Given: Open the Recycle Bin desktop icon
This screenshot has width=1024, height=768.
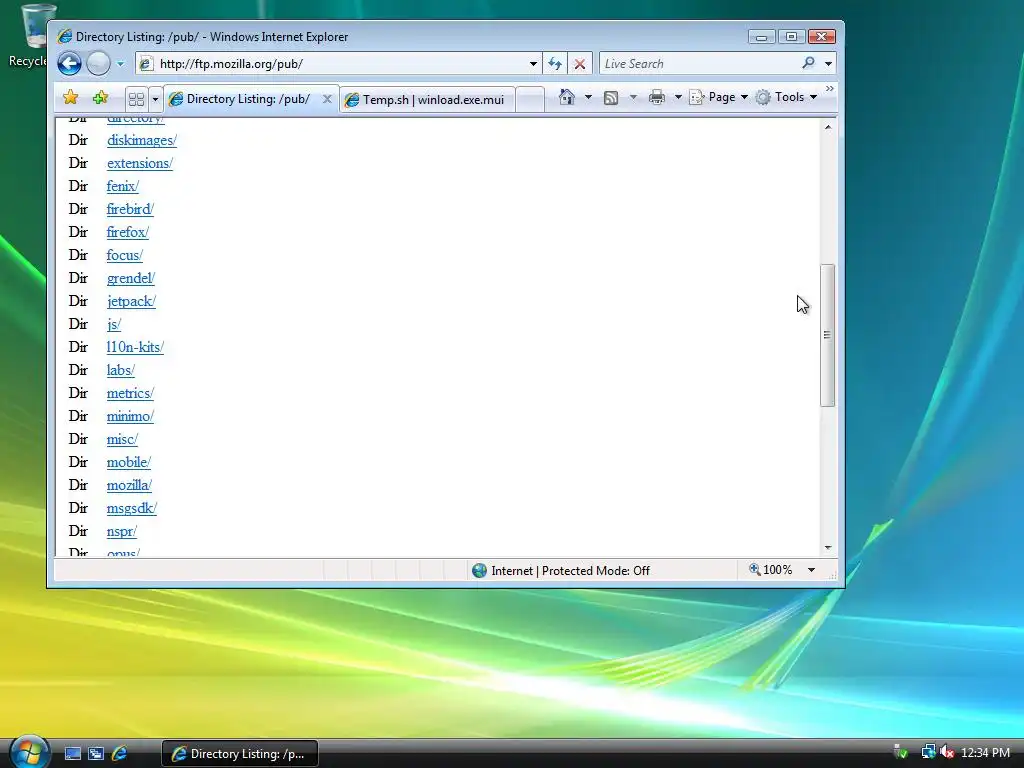Looking at the screenshot, I should (29, 36).
